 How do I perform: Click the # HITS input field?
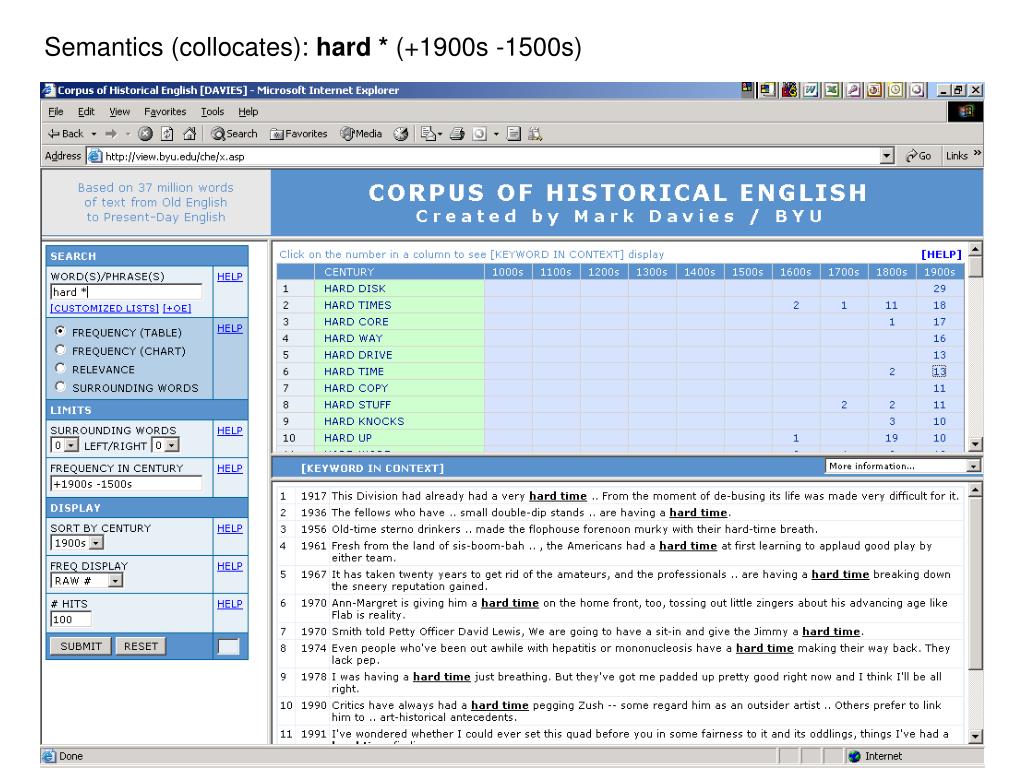point(71,619)
